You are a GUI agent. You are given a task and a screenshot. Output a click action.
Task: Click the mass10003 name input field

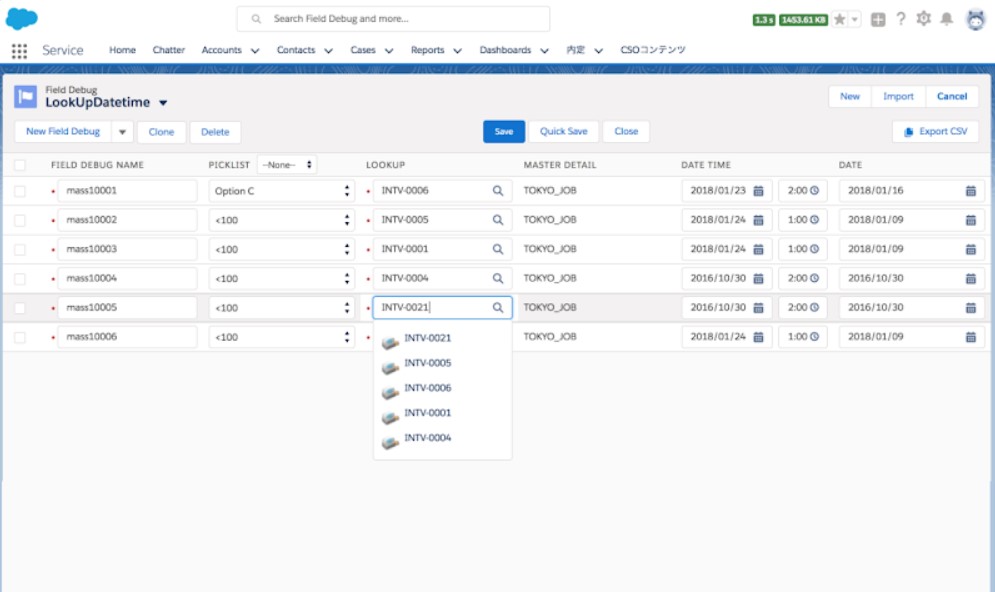coord(127,249)
